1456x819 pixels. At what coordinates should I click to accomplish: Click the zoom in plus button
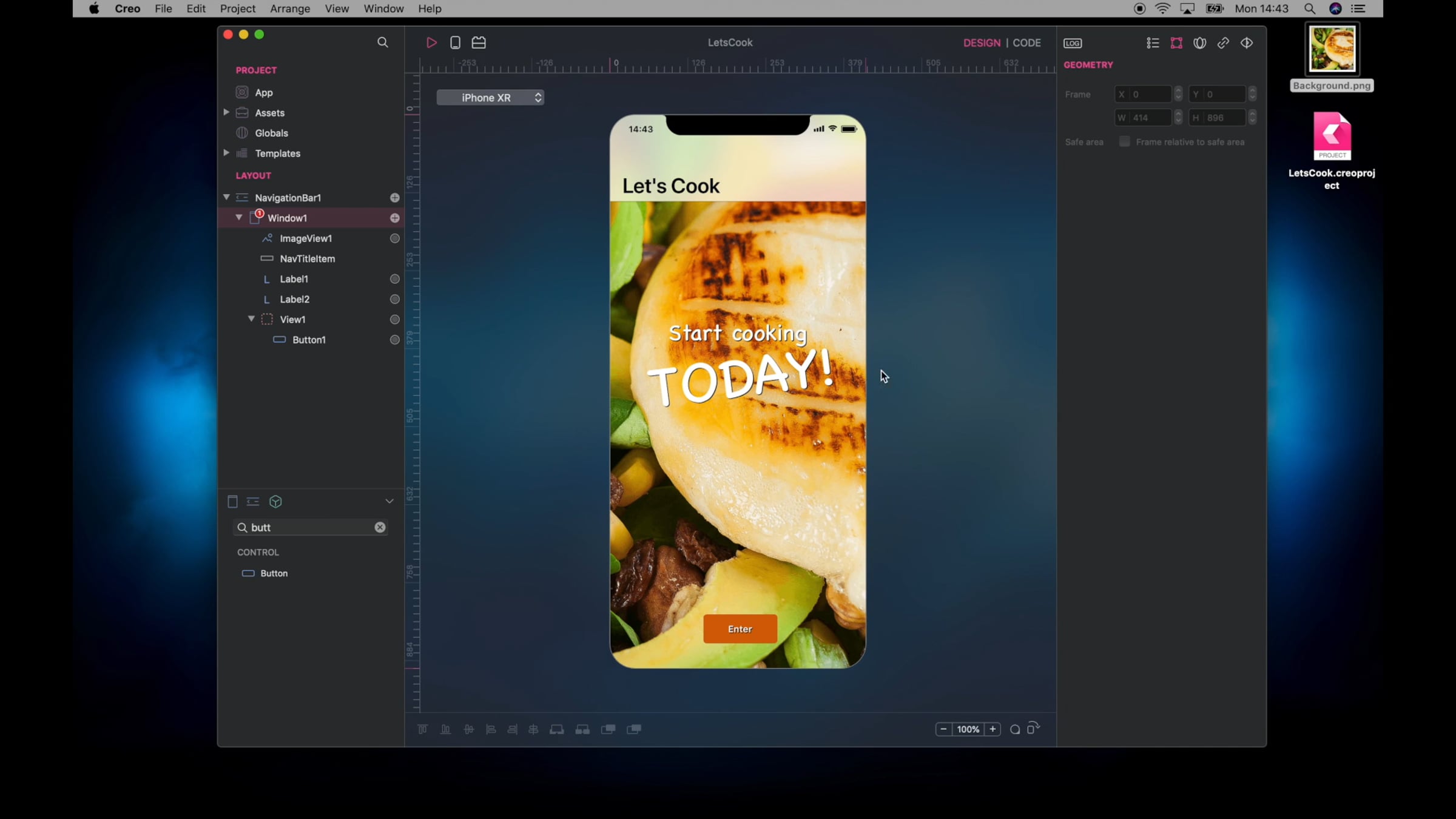click(x=993, y=729)
